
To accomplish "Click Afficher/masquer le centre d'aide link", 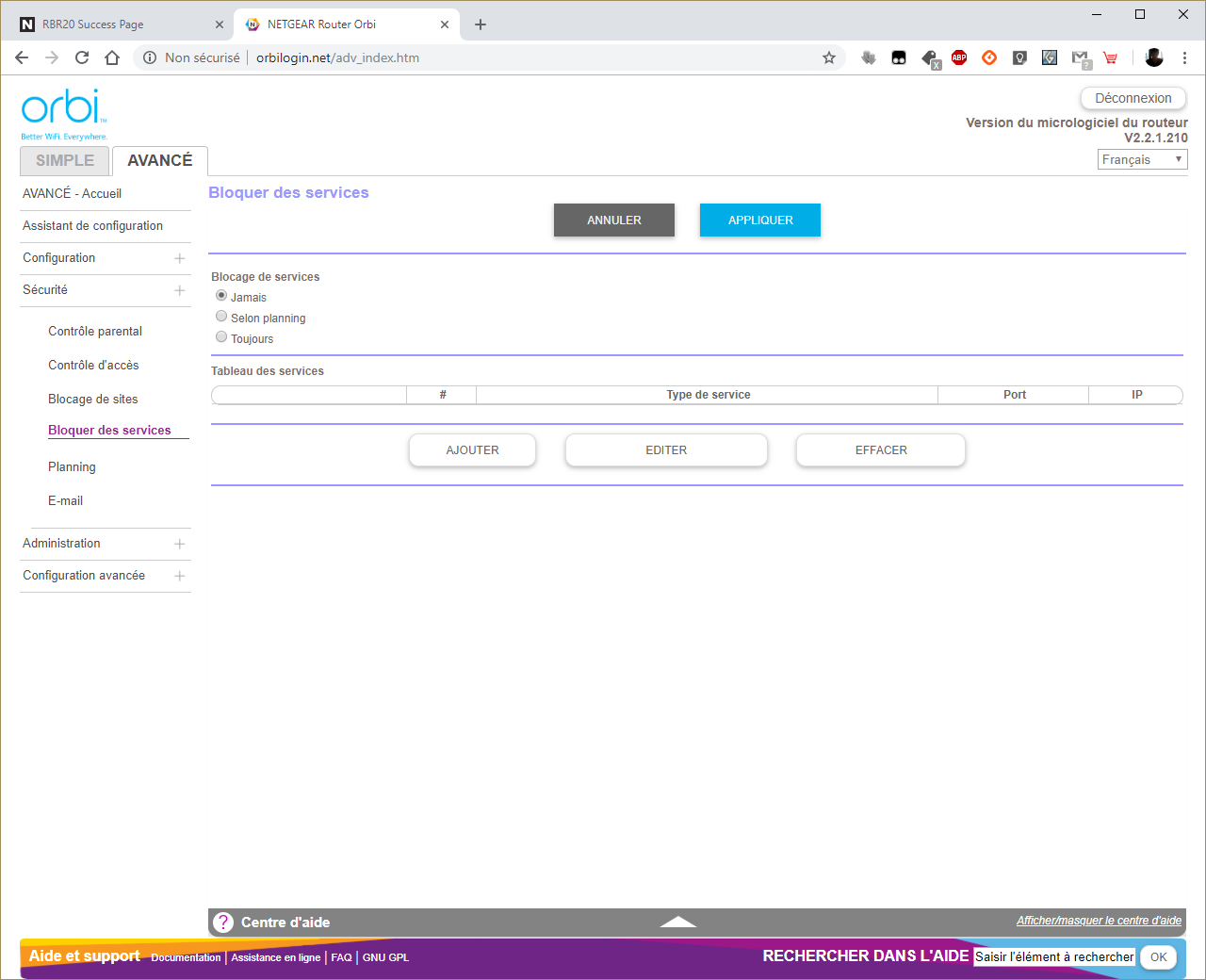I will [x=1099, y=921].
